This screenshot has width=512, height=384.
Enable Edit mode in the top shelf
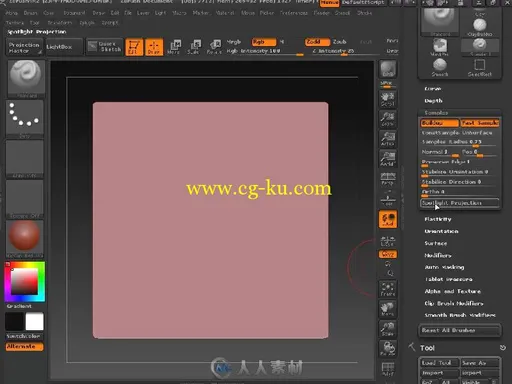134,47
